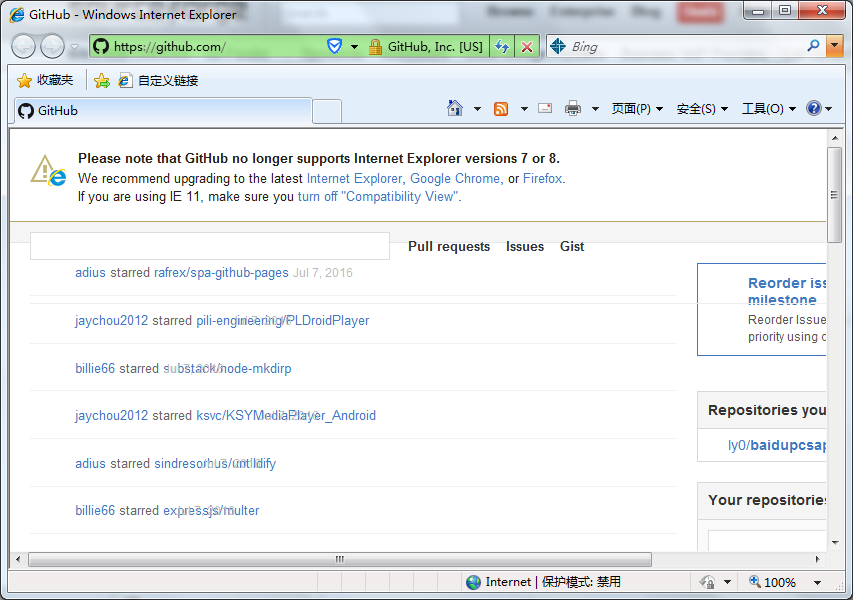Open the expressjs/multer repository link
The height and width of the screenshot is (600, 853).
pos(211,510)
